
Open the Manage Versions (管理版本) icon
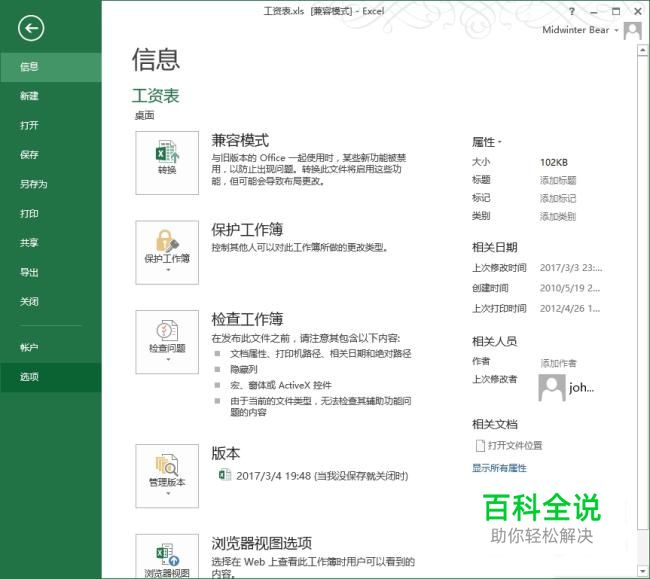167,476
